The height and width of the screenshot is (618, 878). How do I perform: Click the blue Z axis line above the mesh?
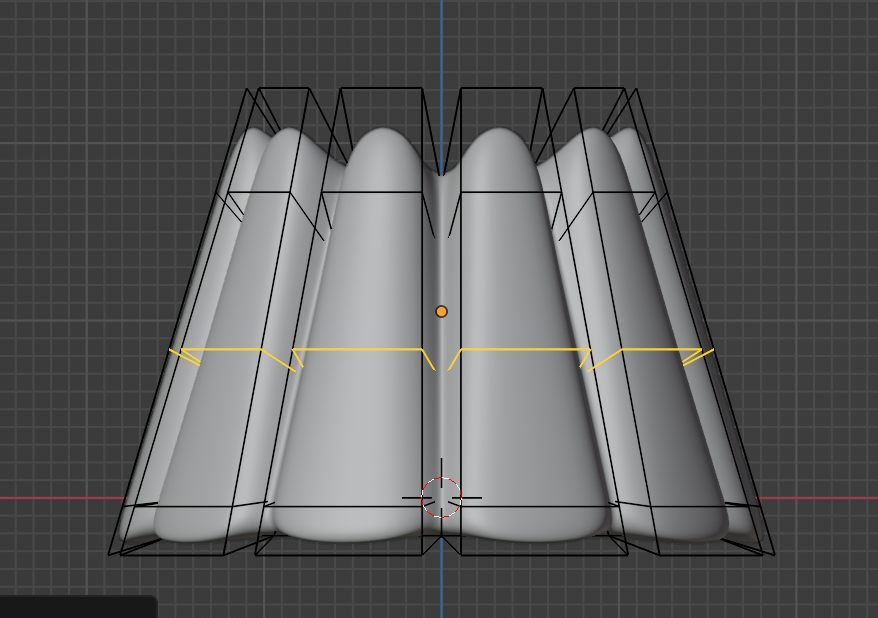tap(441, 40)
